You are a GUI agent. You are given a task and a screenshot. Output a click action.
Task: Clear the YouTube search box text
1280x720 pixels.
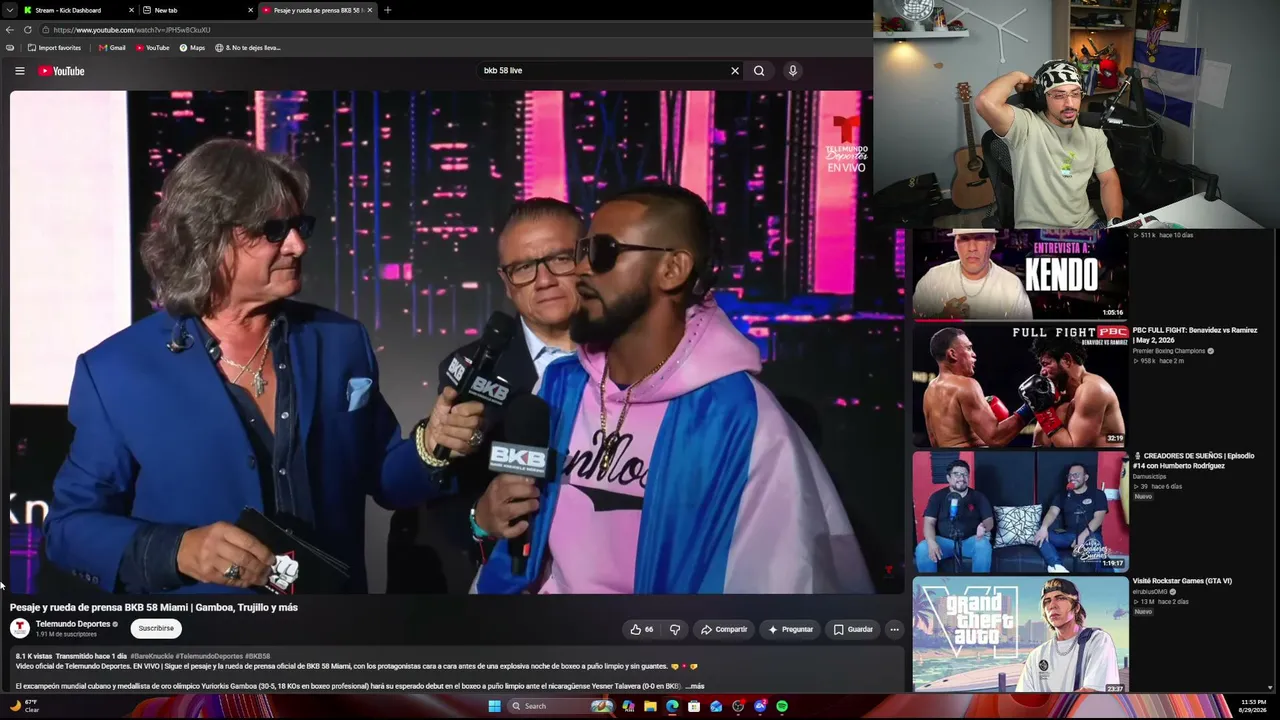735,71
